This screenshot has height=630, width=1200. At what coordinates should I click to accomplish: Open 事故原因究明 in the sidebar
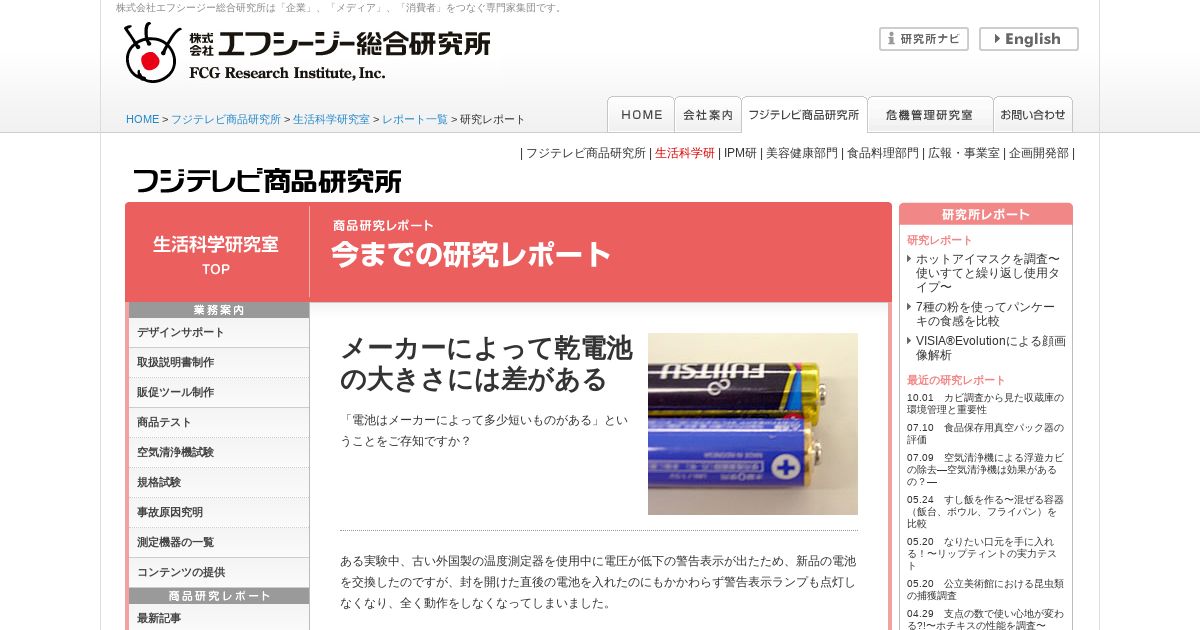(x=219, y=513)
